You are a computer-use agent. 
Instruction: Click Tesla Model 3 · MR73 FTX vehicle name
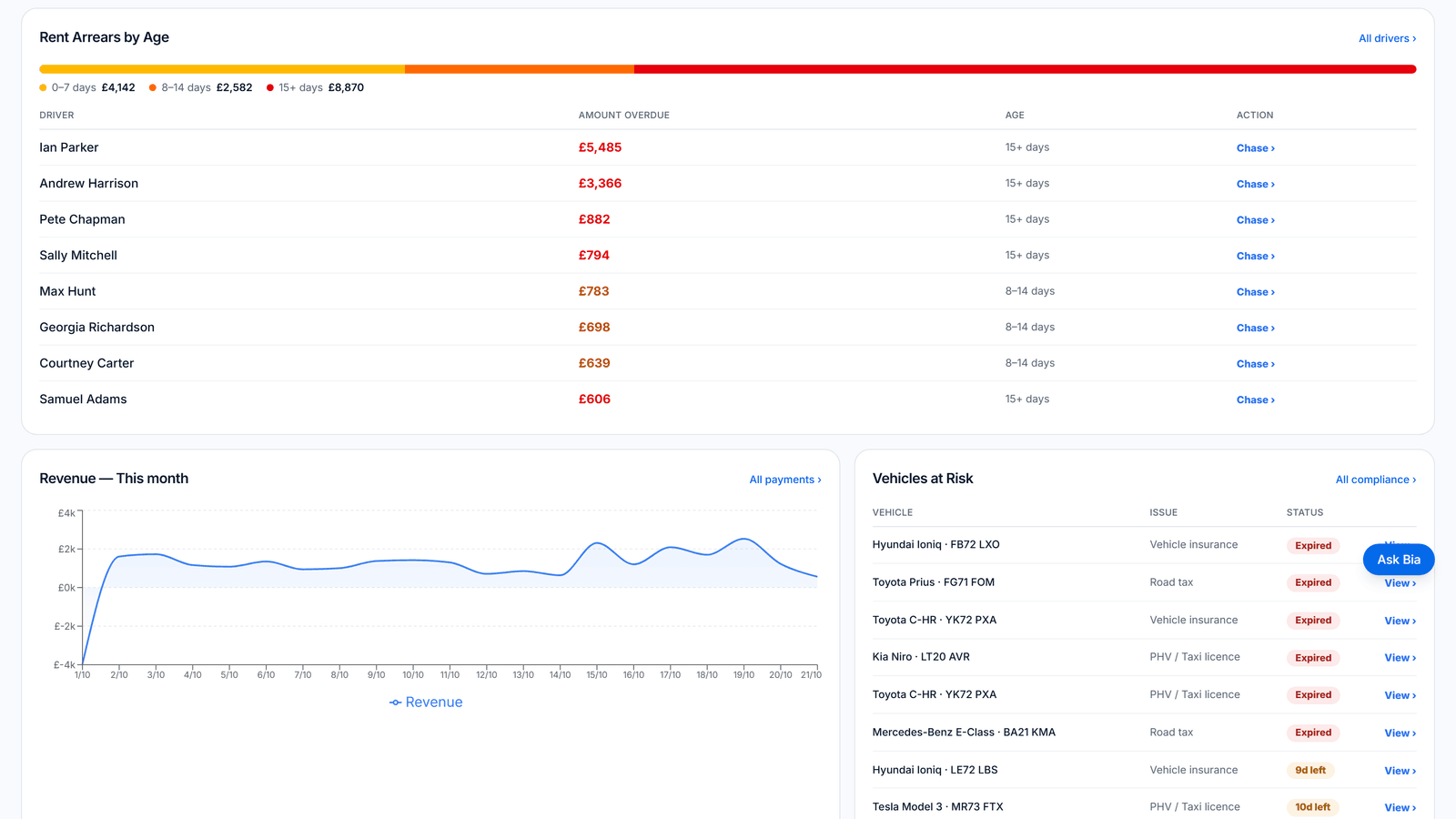click(x=938, y=807)
